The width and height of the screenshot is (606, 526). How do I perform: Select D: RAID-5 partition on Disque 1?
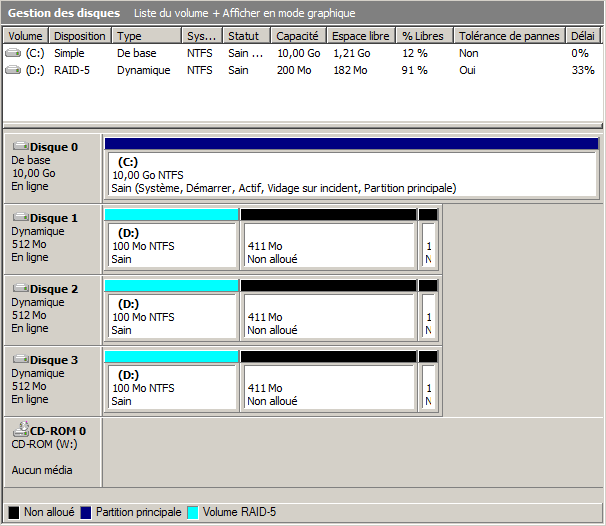coord(171,245)
